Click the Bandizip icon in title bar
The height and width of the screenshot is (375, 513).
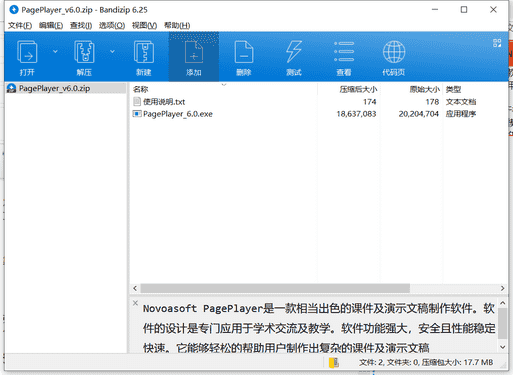click(14, 10)
